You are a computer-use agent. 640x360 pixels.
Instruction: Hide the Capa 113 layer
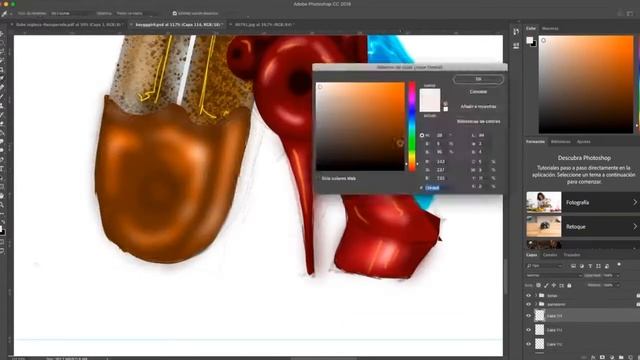[x=529, y=330]
